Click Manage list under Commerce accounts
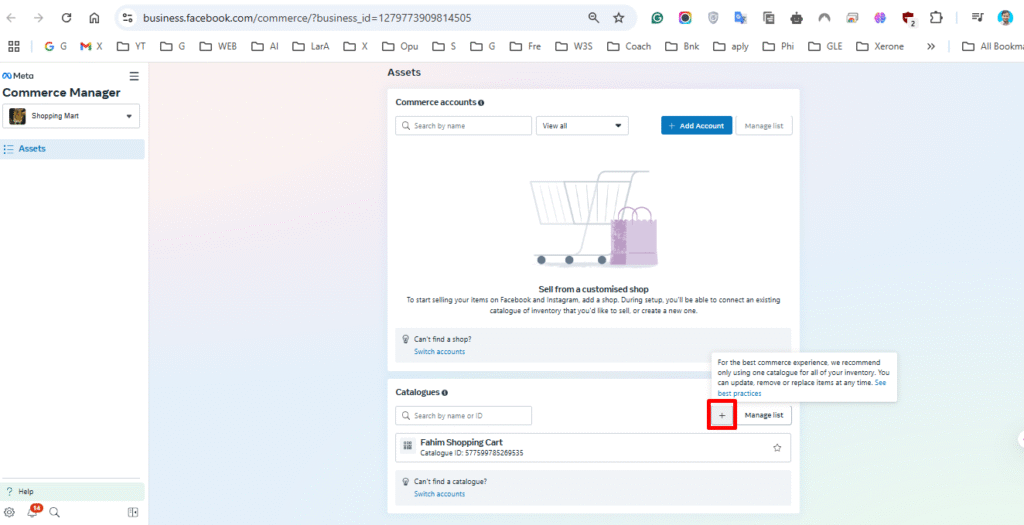The image size is (1024, 525). click(x=764, y=125)
